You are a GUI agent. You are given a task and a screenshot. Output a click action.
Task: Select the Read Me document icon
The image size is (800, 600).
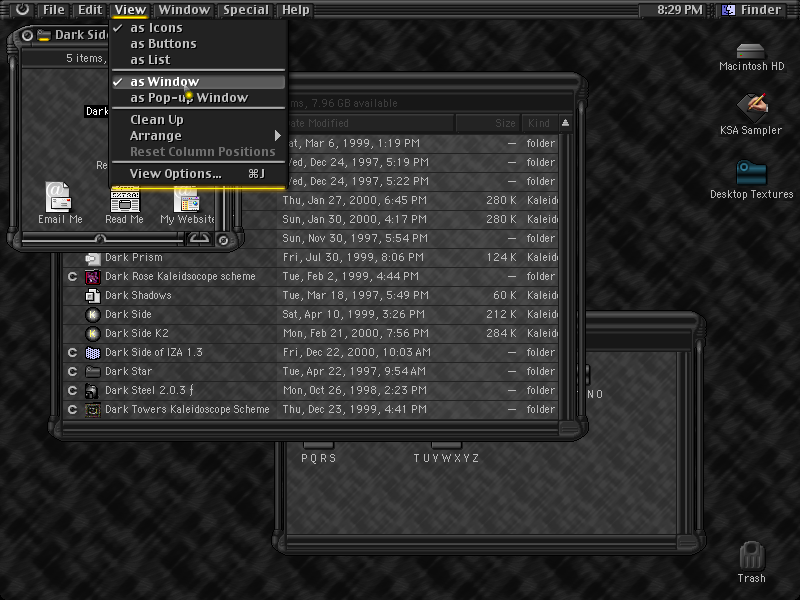125,198
